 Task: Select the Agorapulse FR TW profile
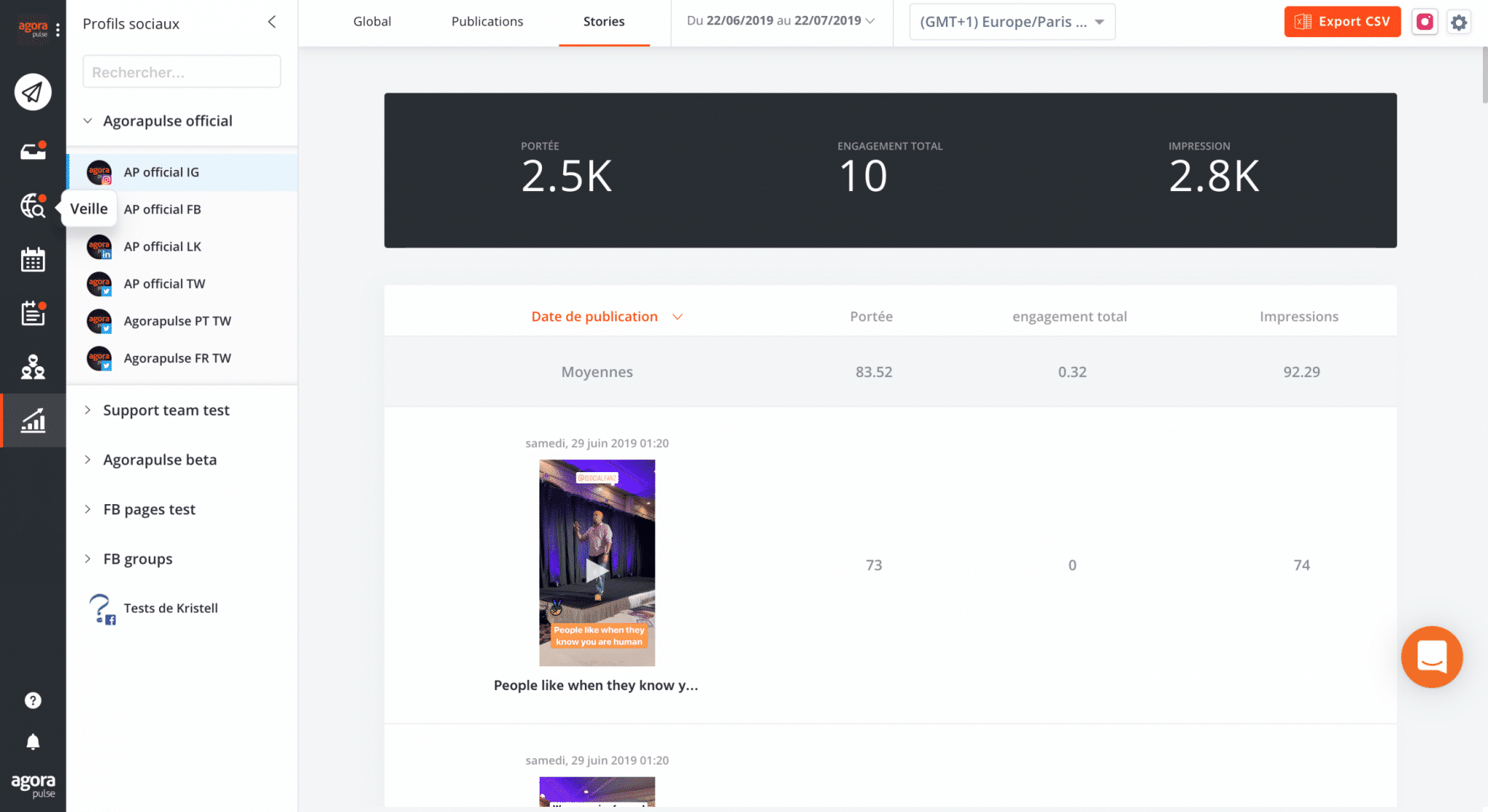pyautogui.click(x=182, y=357)
